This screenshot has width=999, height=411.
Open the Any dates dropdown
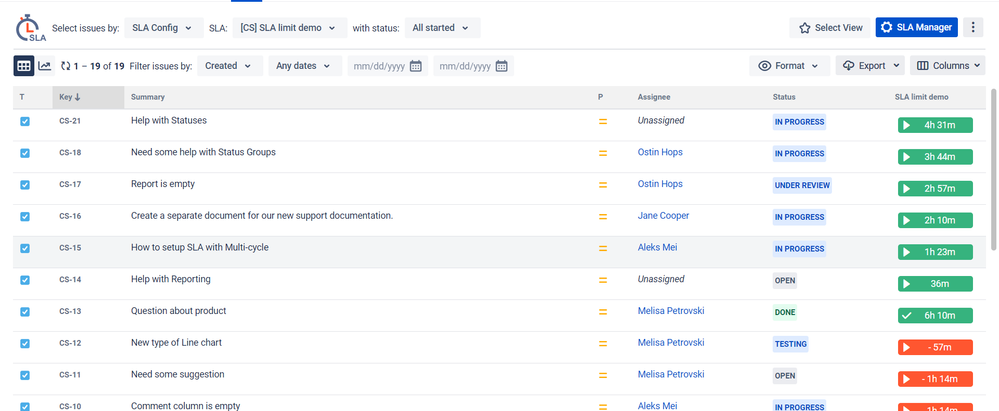click(305, 66)
